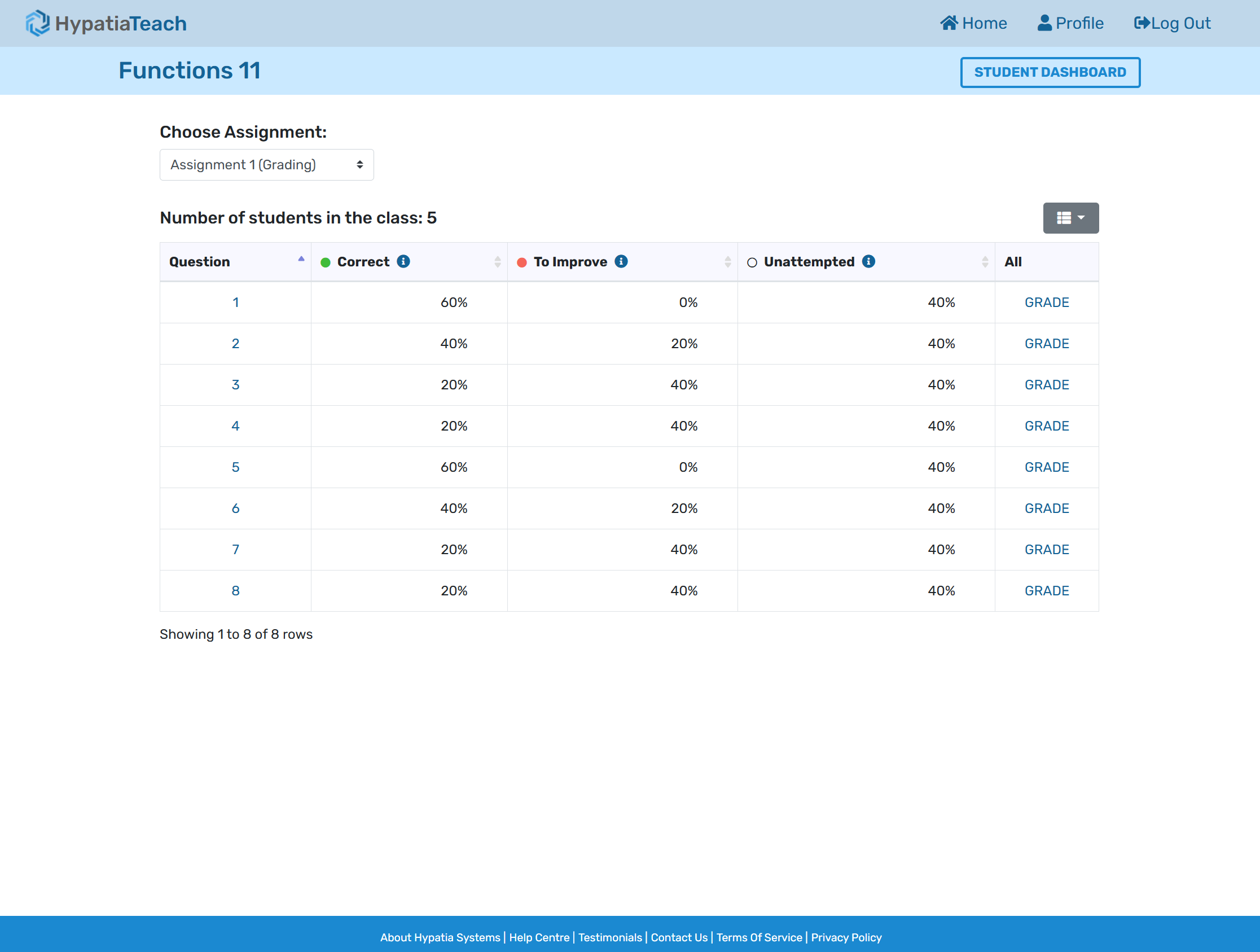Click GRADE for question 5
Screen dimensions: 1260x952
(x=1046, y=467)
